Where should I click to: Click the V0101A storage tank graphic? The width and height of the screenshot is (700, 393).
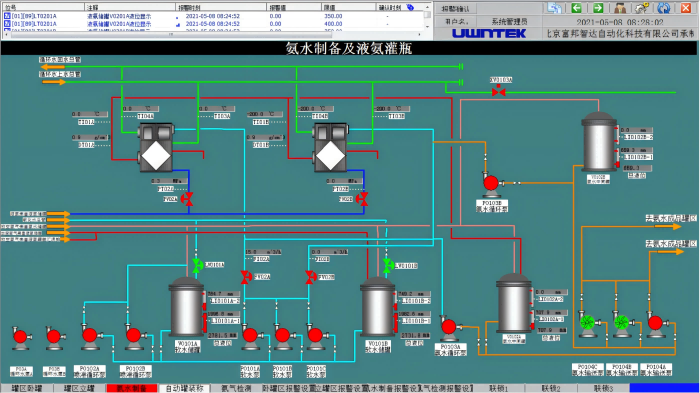coord(187,307)
